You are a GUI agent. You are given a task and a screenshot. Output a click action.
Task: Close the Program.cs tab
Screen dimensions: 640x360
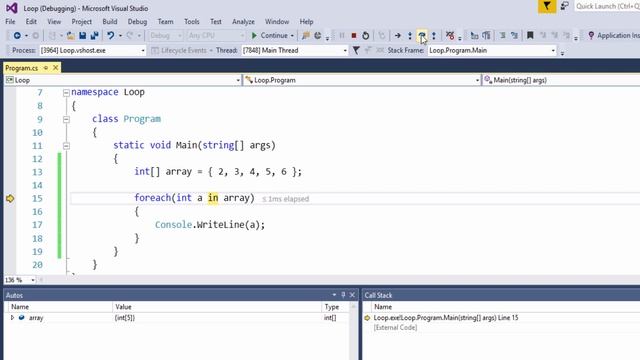pyautogui.click(x=56, y=68)
